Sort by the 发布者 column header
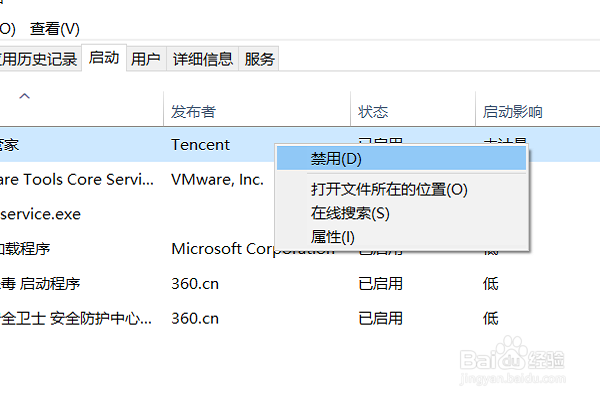This screenshot has width=600, height=400. pos(194,111)
